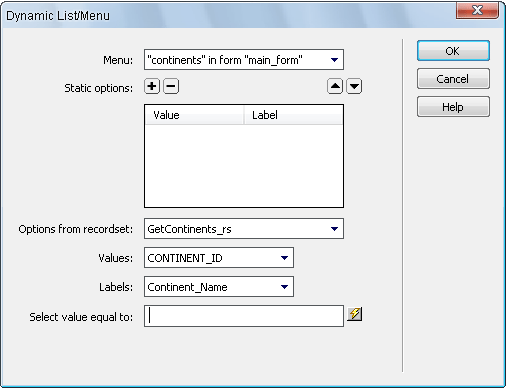Move static option down with arrow

(x=354, y=86)
